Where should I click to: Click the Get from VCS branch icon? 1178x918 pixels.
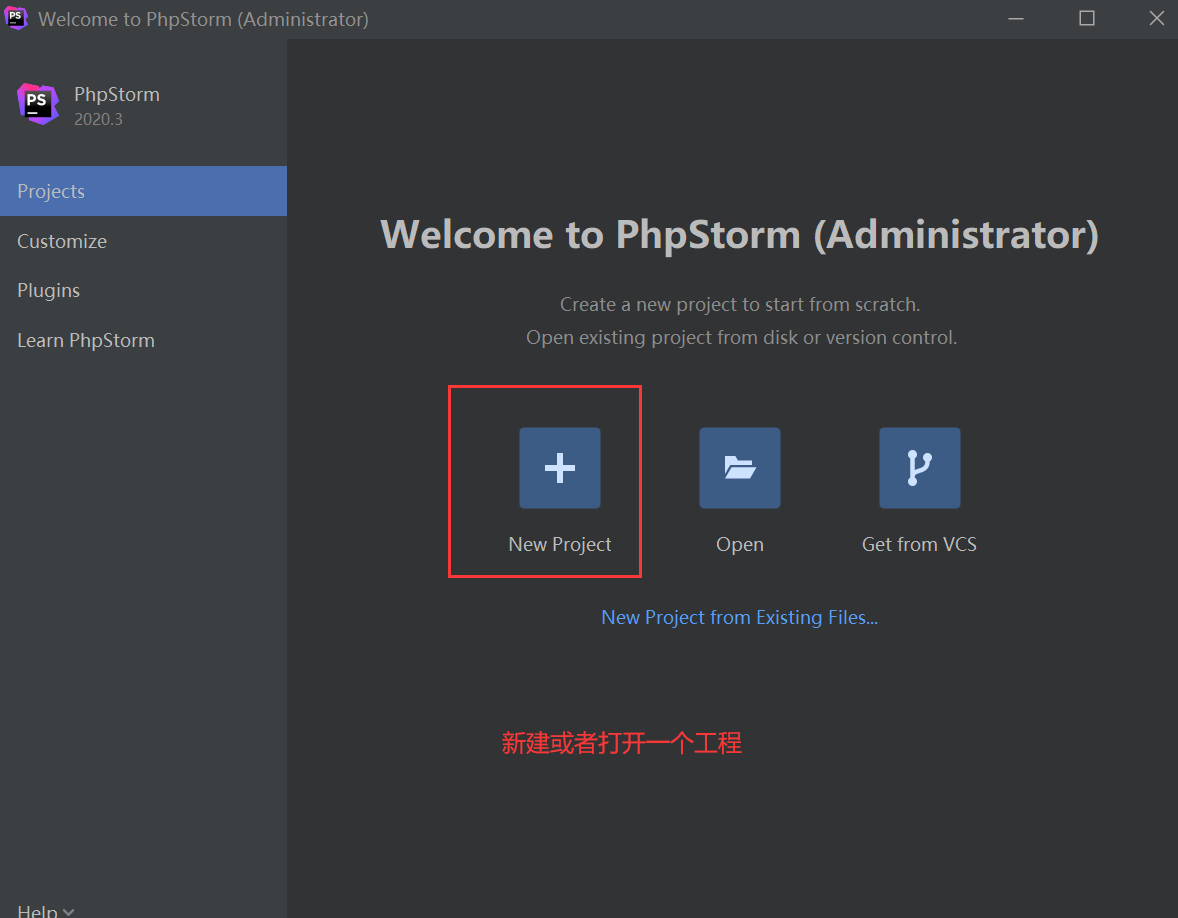[x=920, y=468]
